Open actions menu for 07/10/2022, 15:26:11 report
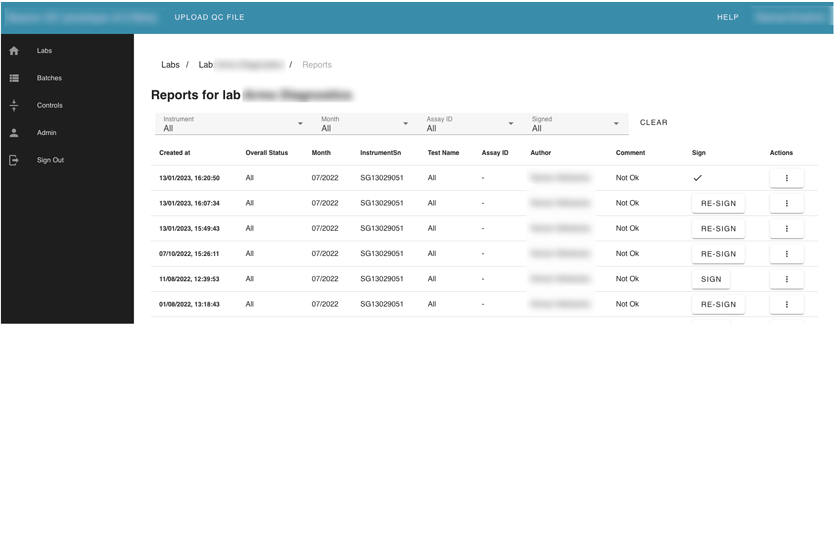Image resolution: width=834 pixels, height=533 pixels. [786, 254]
